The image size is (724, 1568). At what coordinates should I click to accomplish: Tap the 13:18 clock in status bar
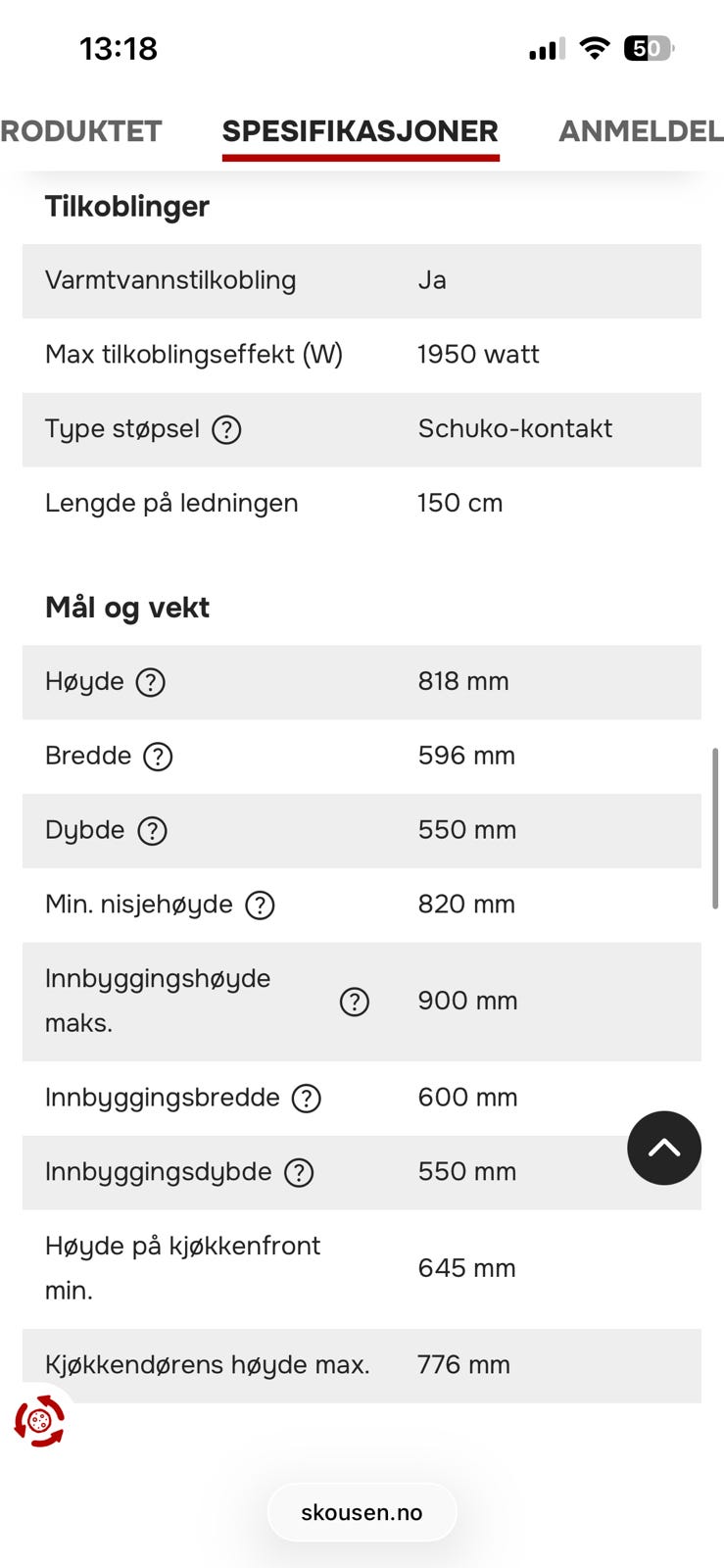click(119, 48)
